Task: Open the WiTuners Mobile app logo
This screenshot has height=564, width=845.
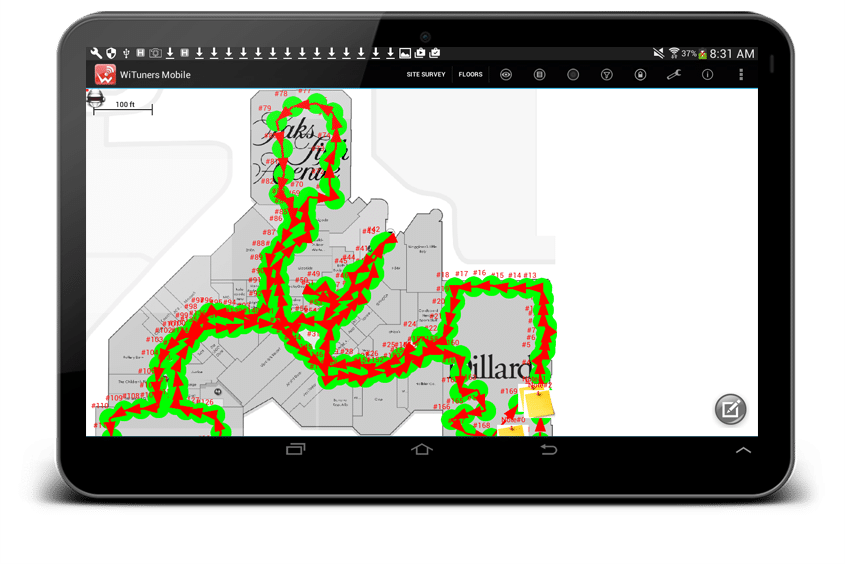Action: tap(105, 75)
